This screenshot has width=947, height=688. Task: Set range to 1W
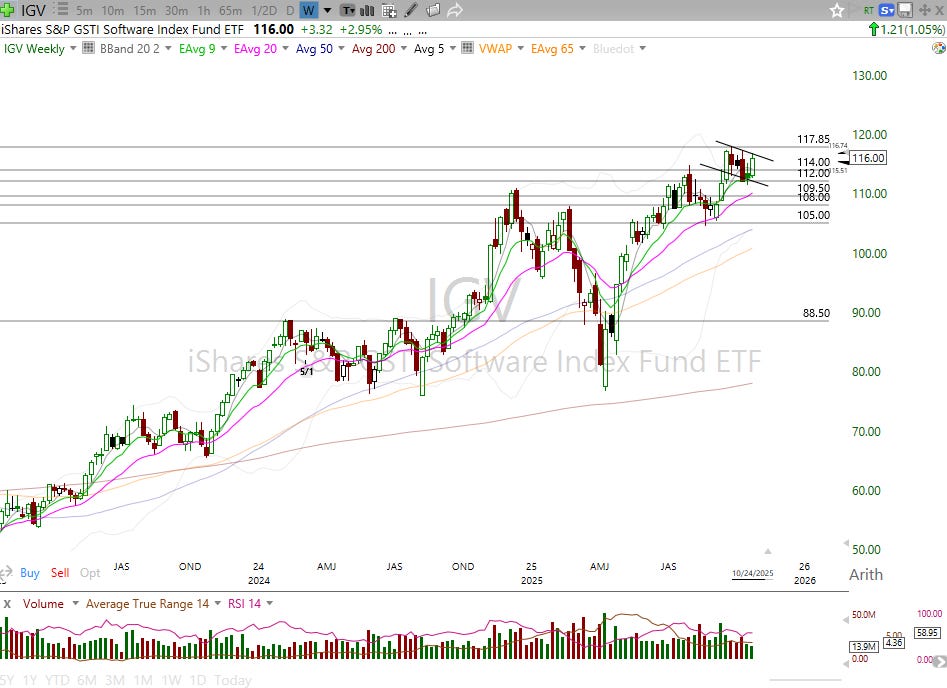[x=172, y=680]
